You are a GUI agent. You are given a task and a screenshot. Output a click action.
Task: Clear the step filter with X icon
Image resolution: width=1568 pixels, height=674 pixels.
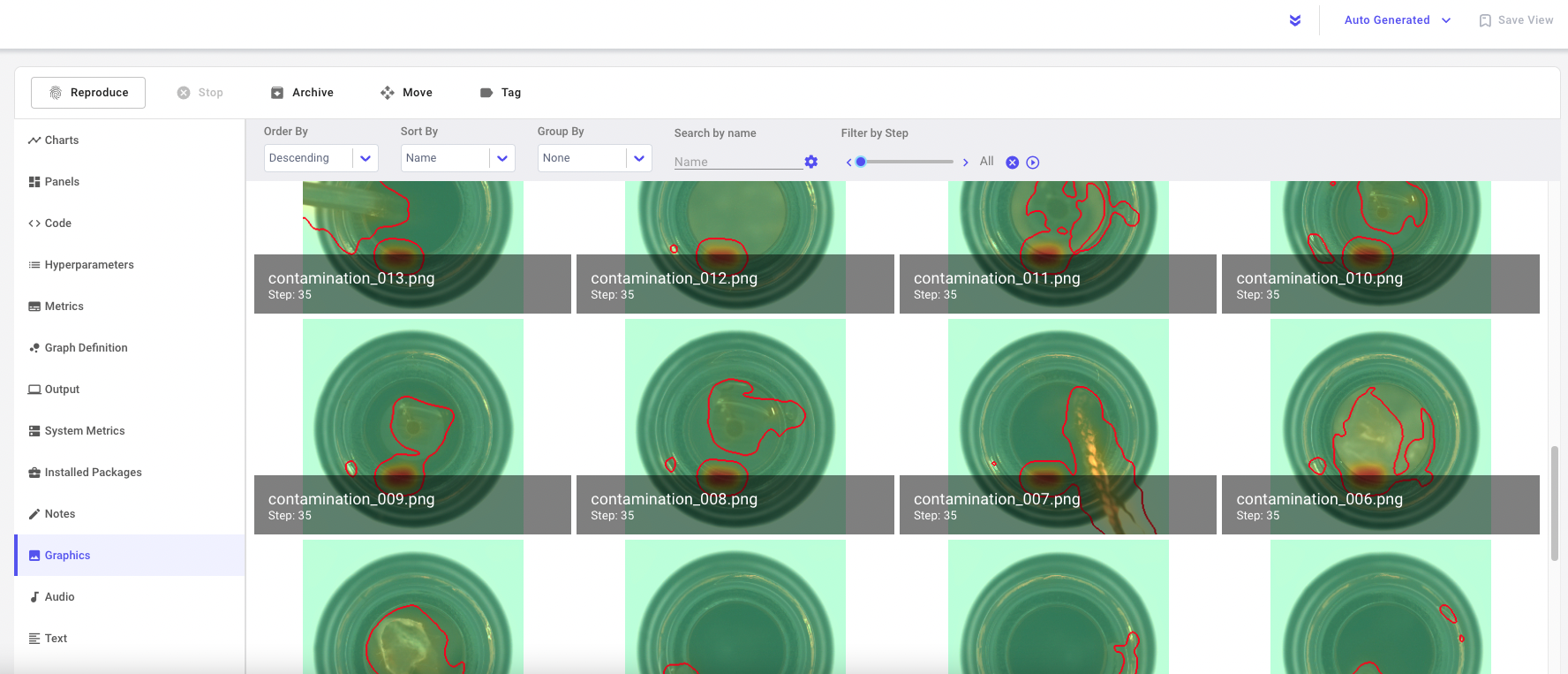click(1013, 163)
